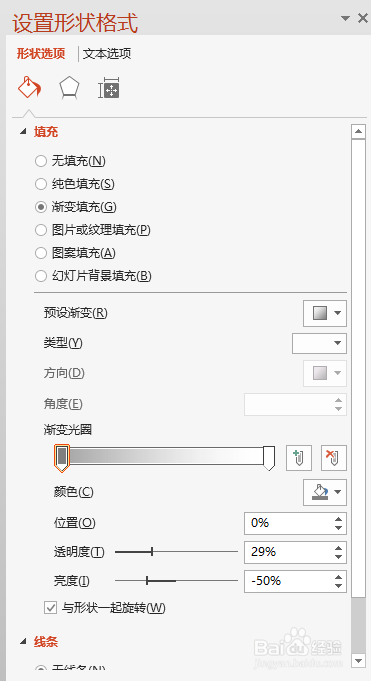Open the Fill & Line paint bucket tab
Image resolution: width=371 pixels, height=681 pixels.
[29, 88]
